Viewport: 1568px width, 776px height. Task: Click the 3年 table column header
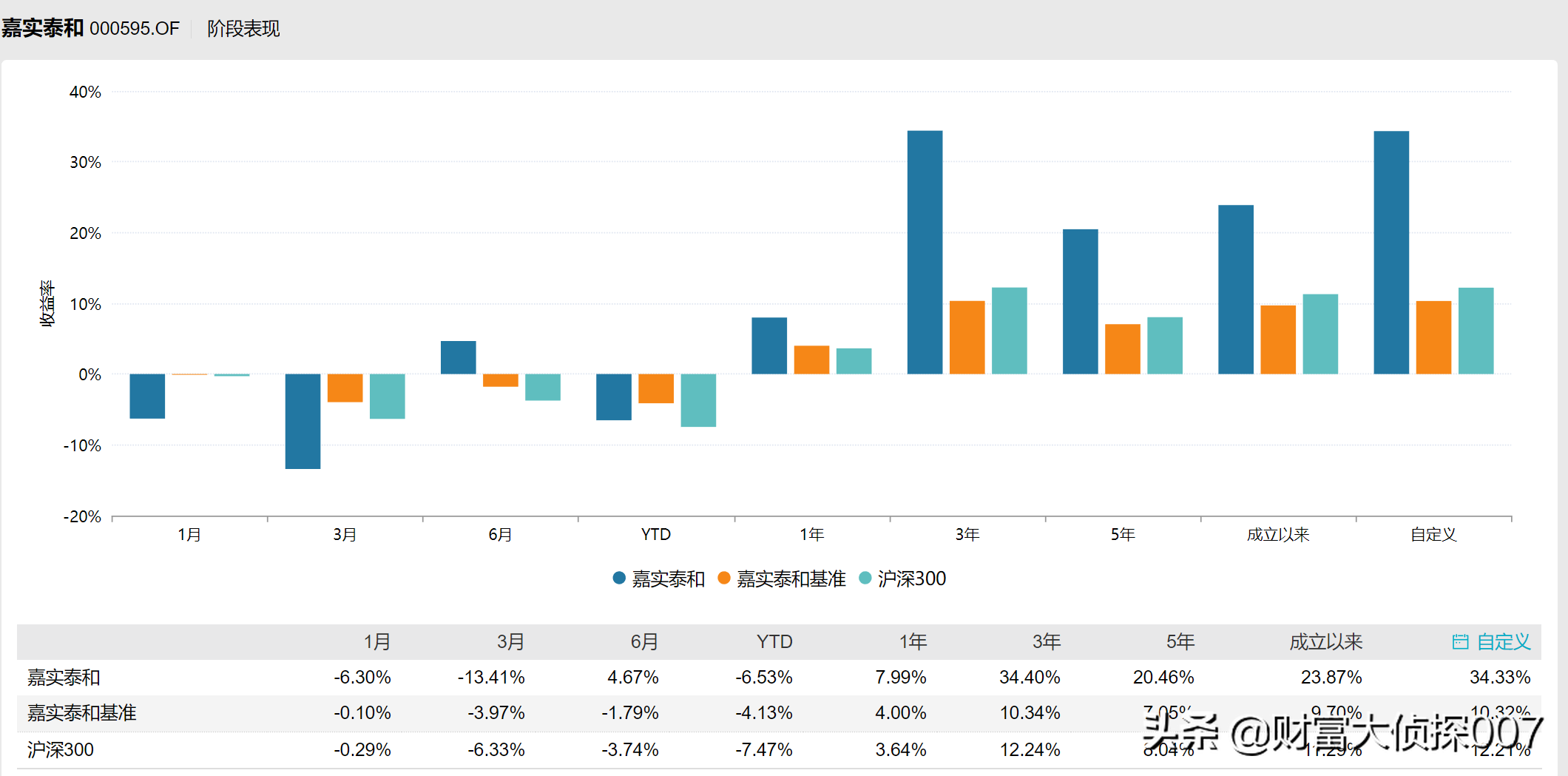[x=1047, y=641]
